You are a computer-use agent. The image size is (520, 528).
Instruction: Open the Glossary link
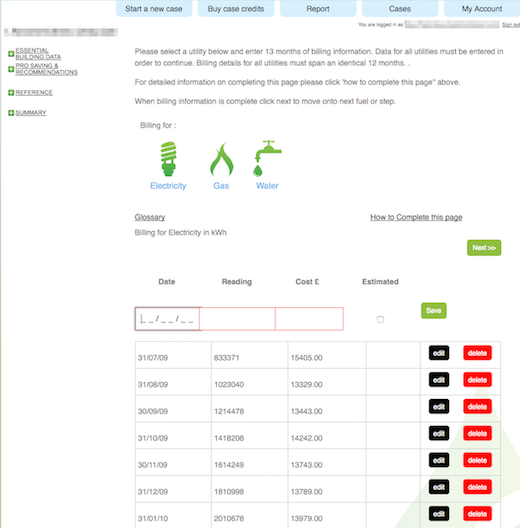(x=150, y=217)
